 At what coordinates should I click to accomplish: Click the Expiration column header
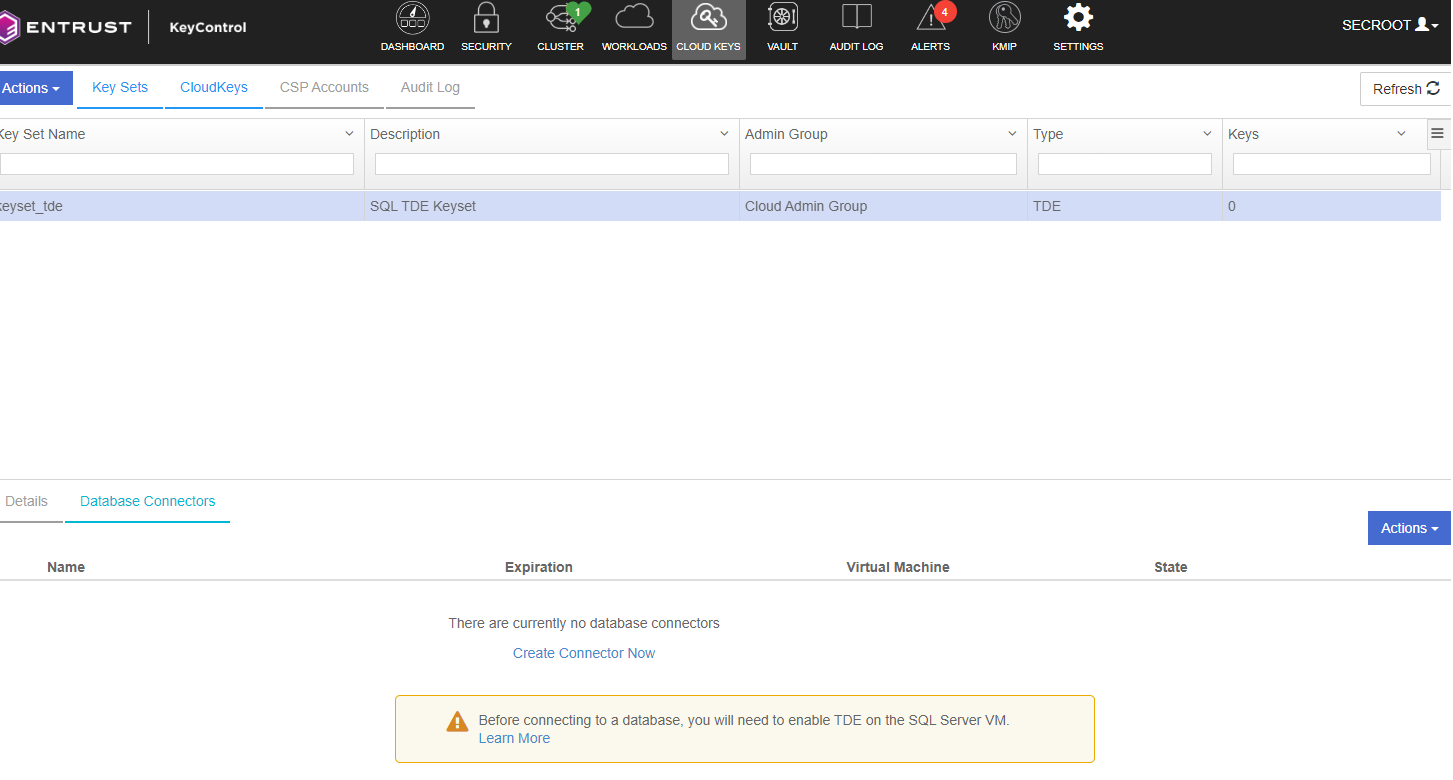[539, 567]
